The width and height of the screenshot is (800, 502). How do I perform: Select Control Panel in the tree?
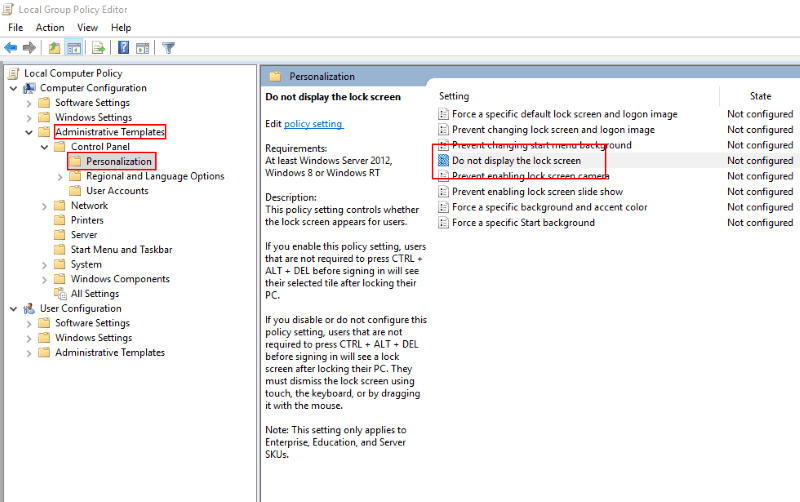point(100,147)
